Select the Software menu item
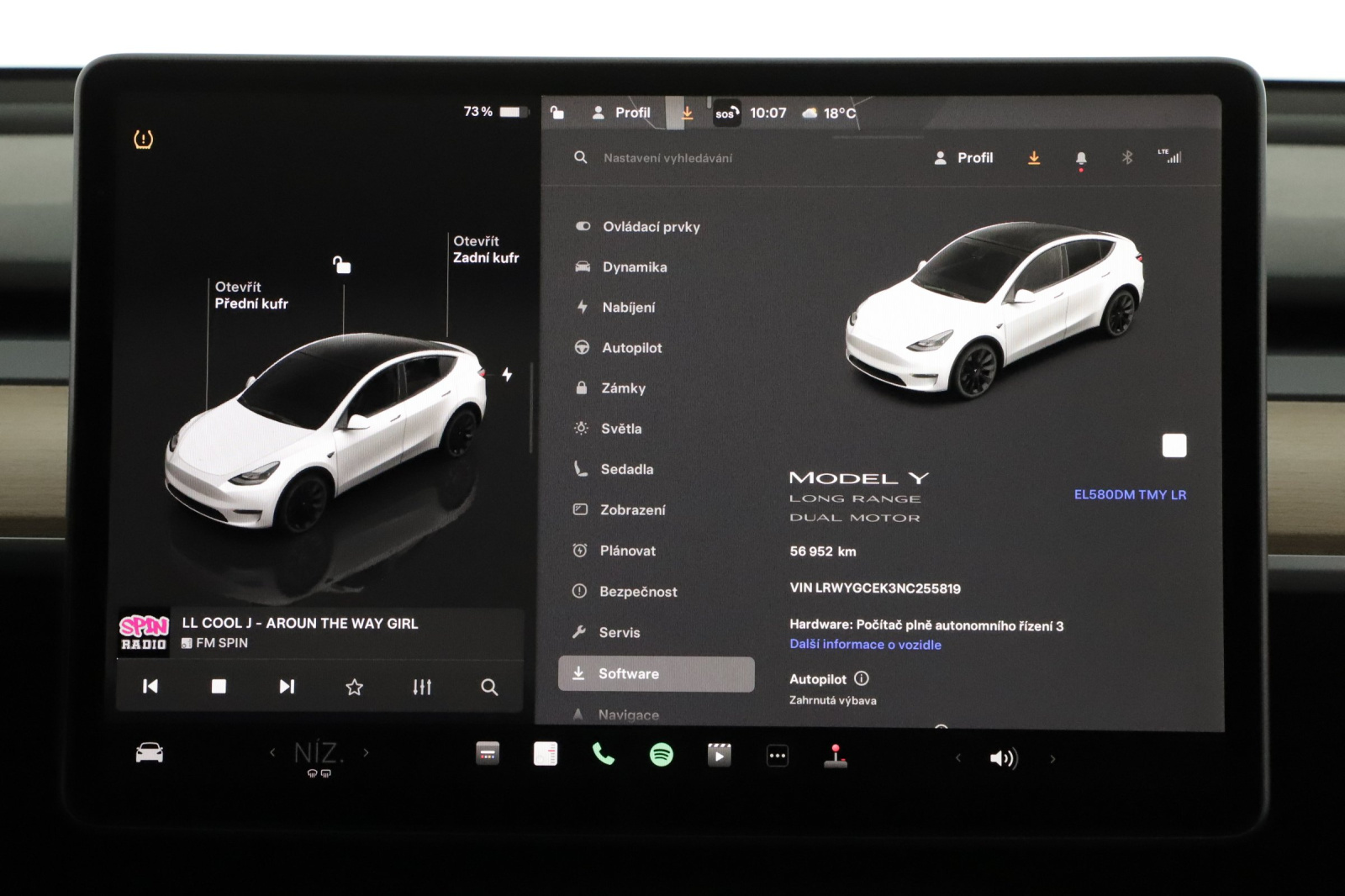The height and width of the screenshot is (896, 1345). click(x=657, y=674)
